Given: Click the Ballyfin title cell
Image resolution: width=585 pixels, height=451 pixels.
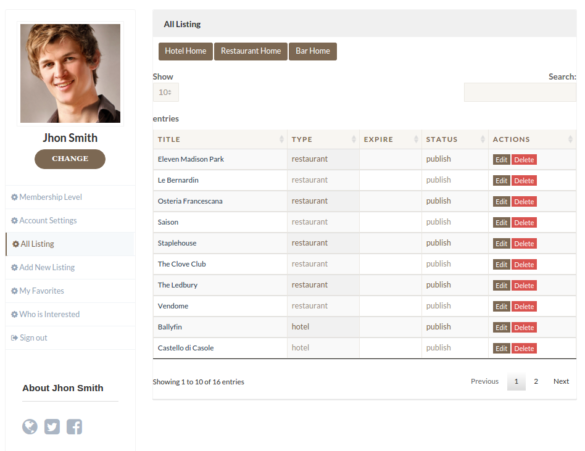Looking at the screenshot, I should tap(220, 327).
